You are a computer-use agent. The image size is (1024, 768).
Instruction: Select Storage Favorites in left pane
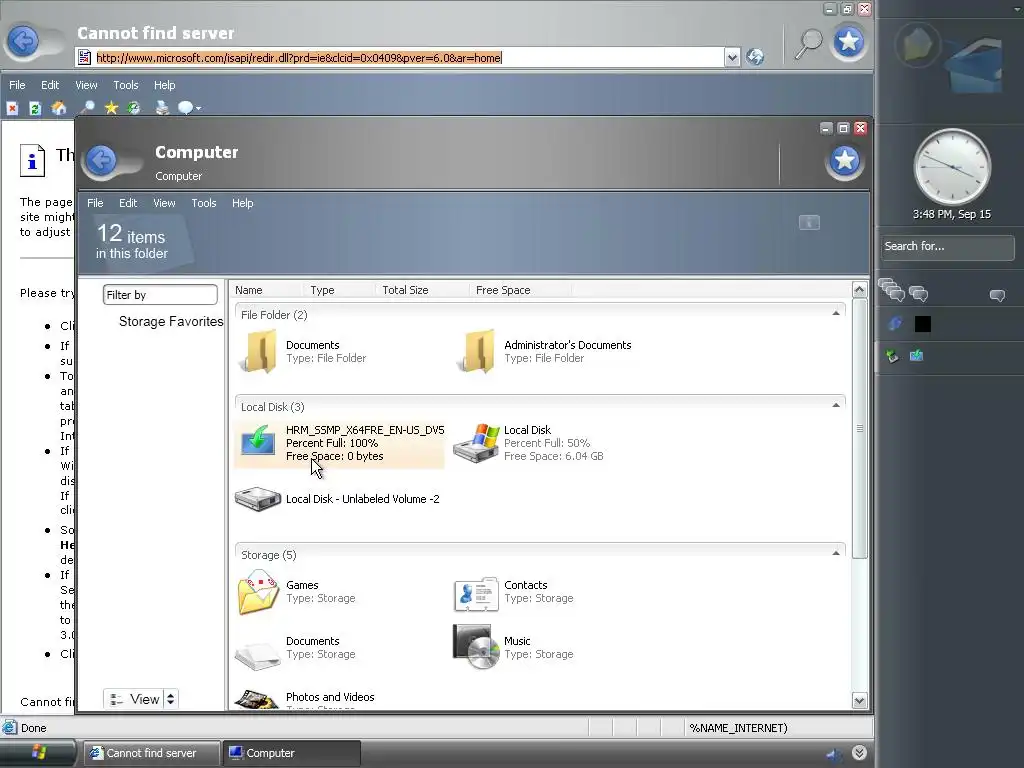pyautogui.click(x=171, y=321)
